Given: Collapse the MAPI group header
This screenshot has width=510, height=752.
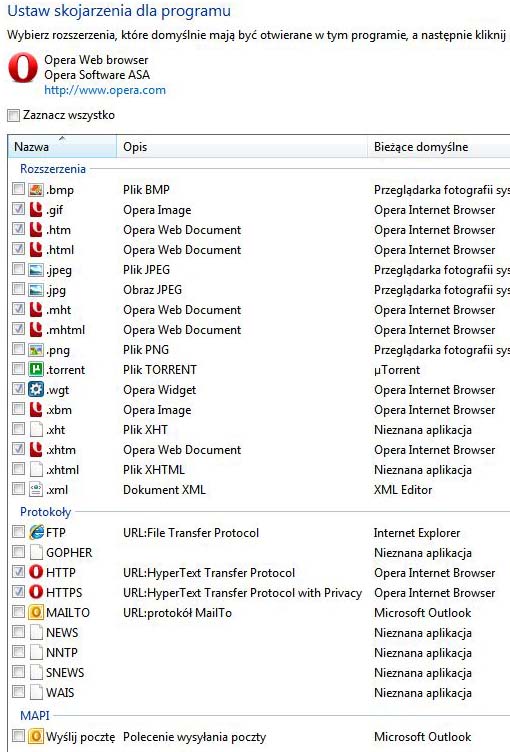Looking at the screenshot, I should (x=35, y=716).
